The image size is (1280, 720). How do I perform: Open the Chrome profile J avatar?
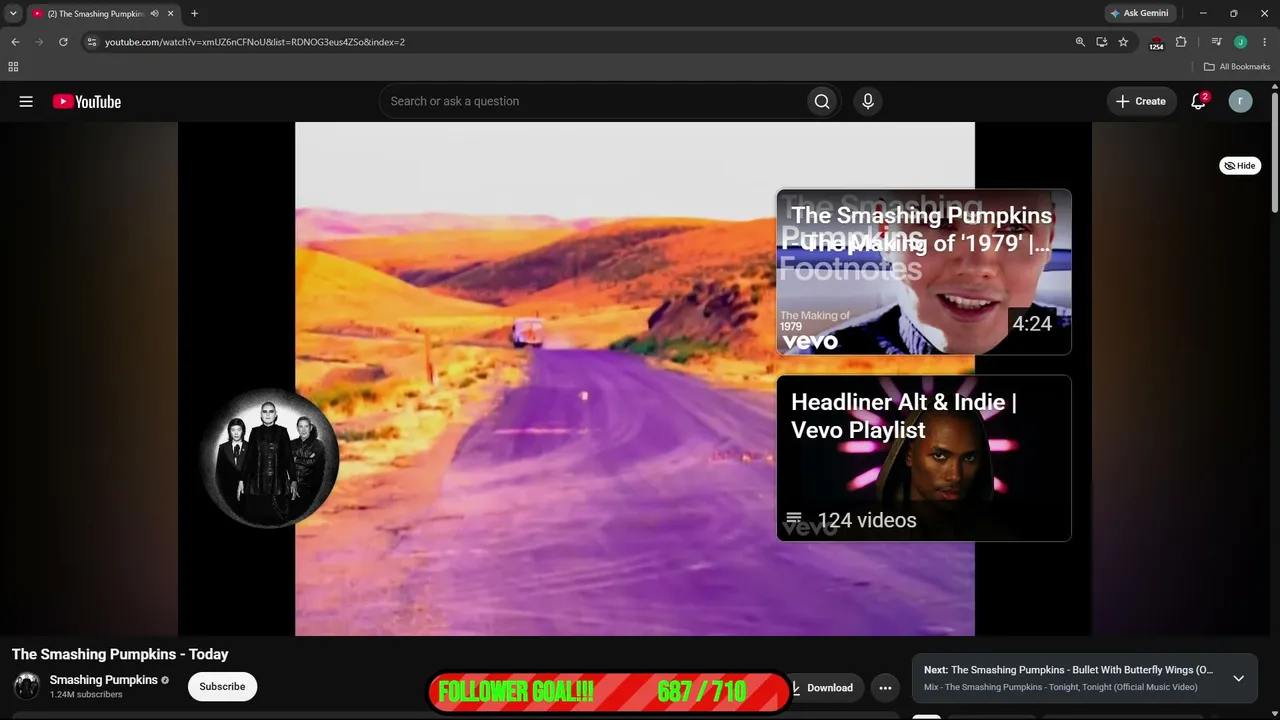(x=1240, y=42)
